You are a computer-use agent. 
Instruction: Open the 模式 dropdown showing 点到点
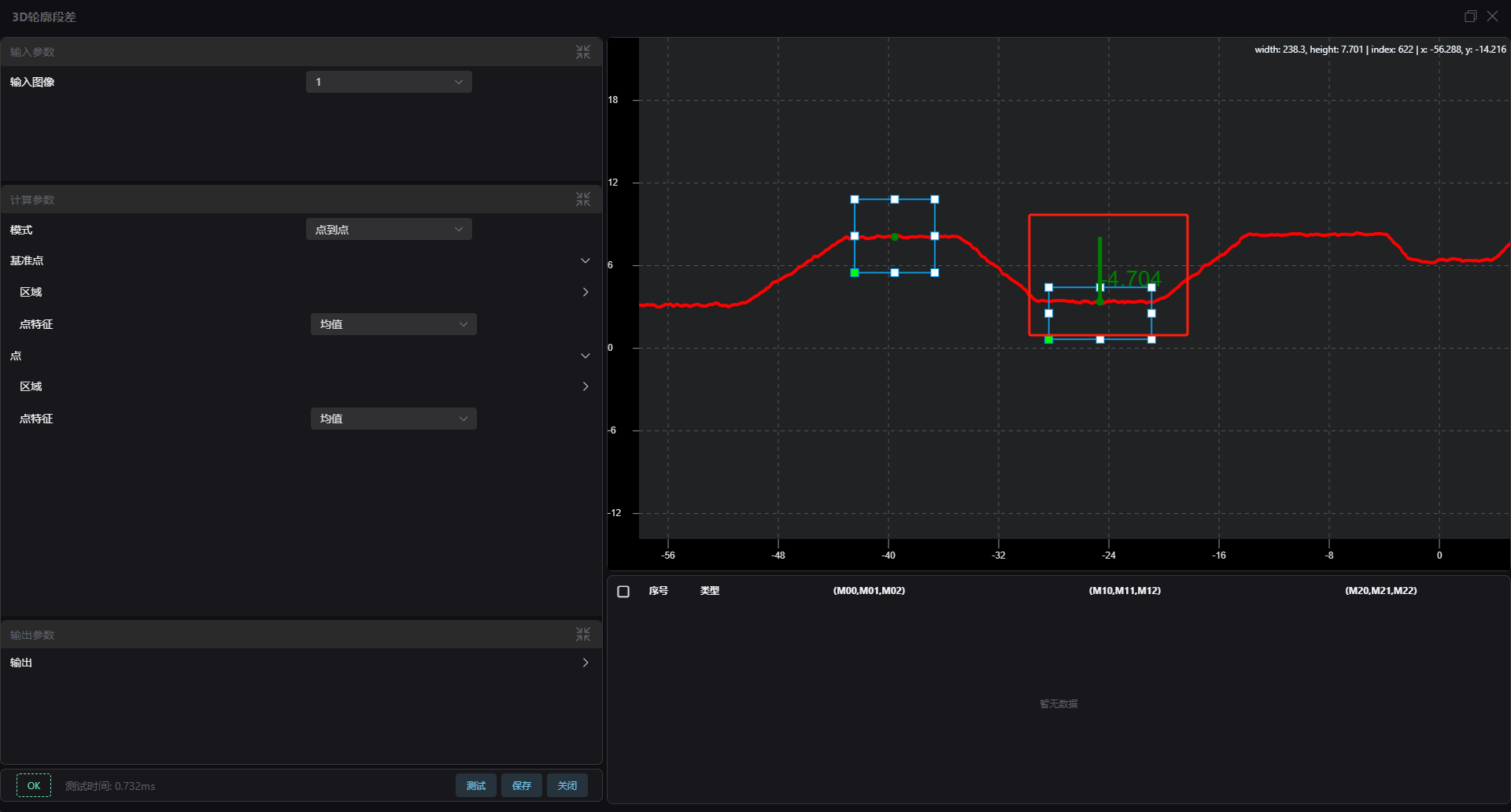coord(389,230)
